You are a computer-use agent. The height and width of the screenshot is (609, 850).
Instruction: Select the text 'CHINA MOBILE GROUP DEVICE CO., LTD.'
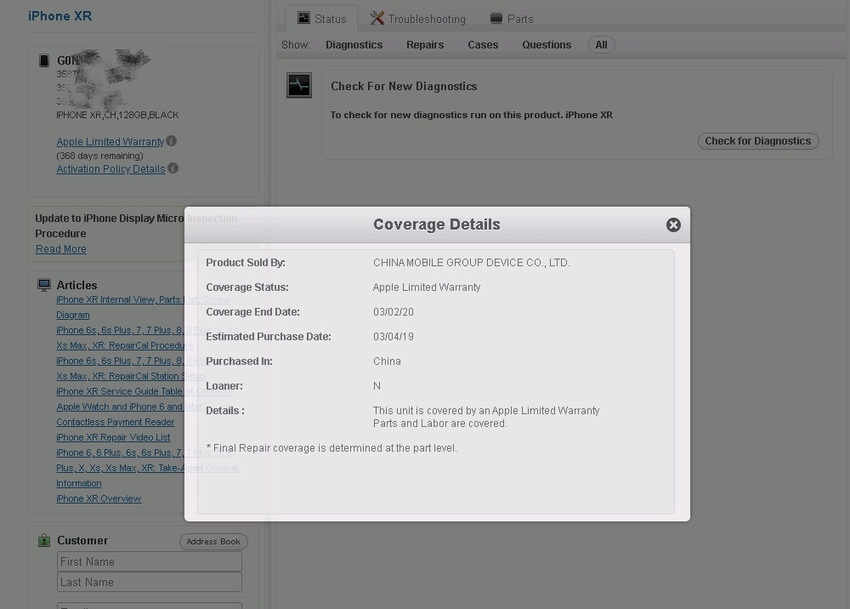coord(471,262)
